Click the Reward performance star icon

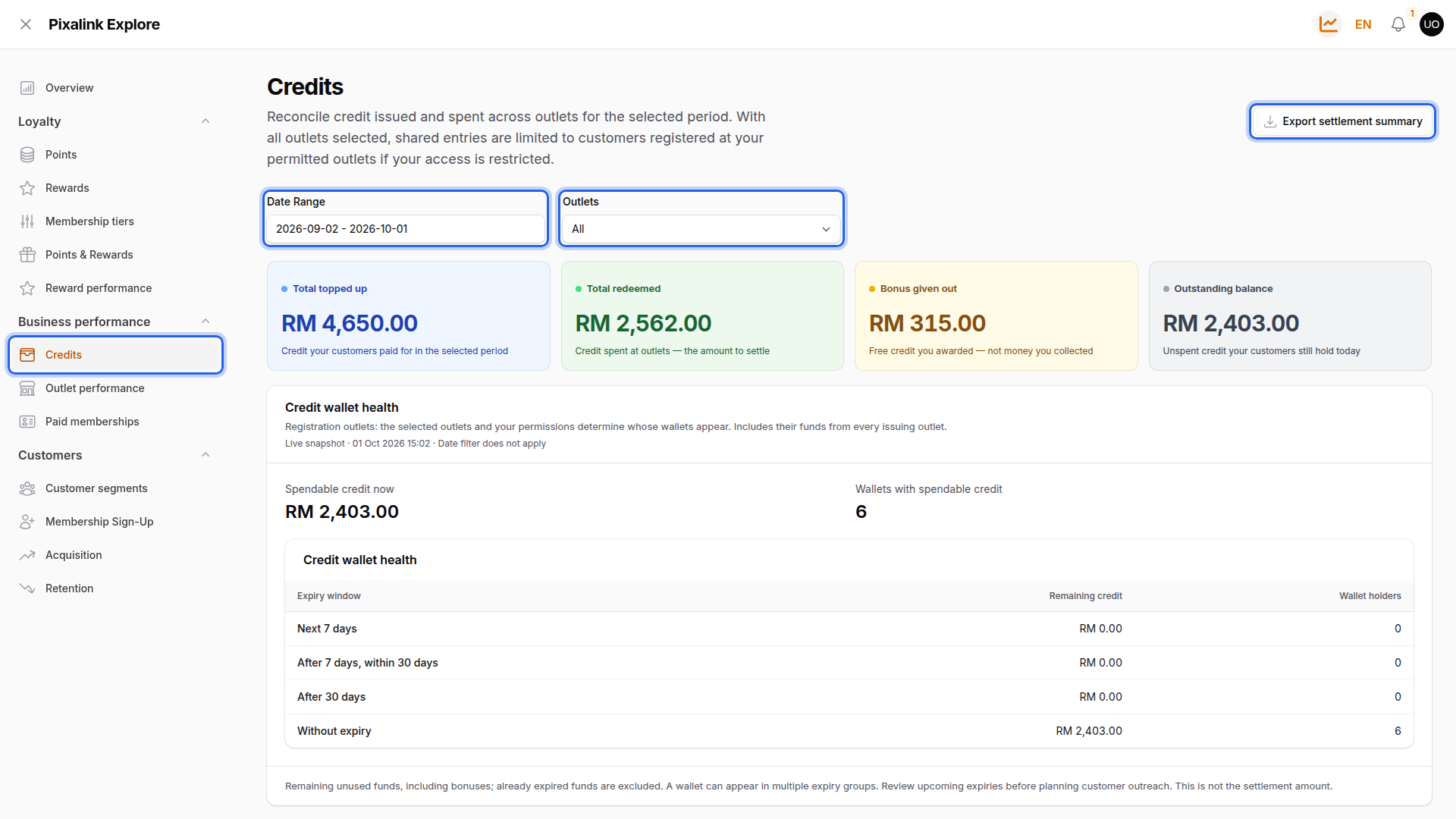[x=27, y=288]
